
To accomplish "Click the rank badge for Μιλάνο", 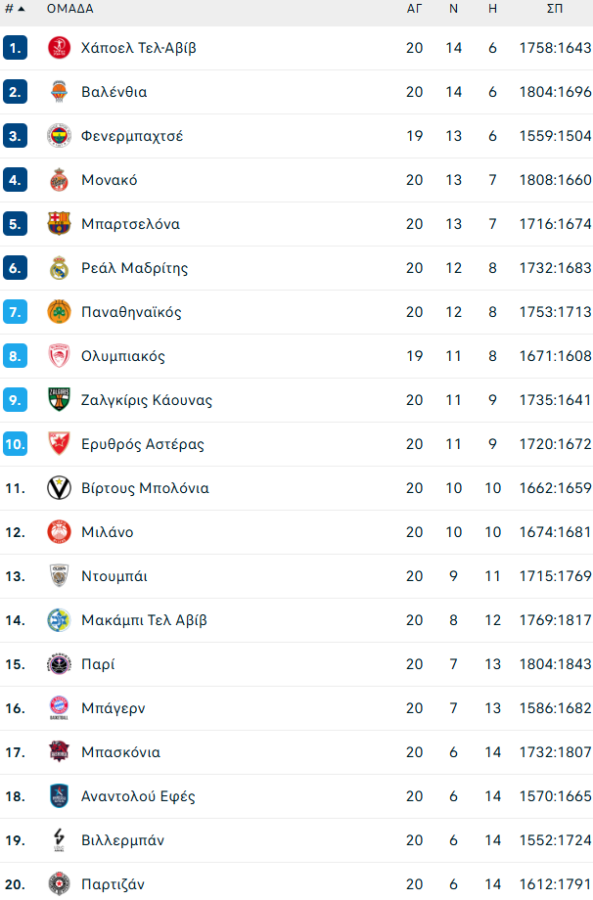I will tap(14, 532).
